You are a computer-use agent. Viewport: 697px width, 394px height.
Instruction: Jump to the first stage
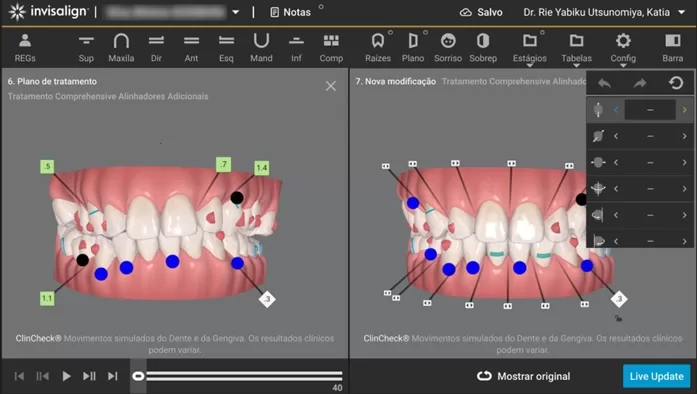[19, 376]
